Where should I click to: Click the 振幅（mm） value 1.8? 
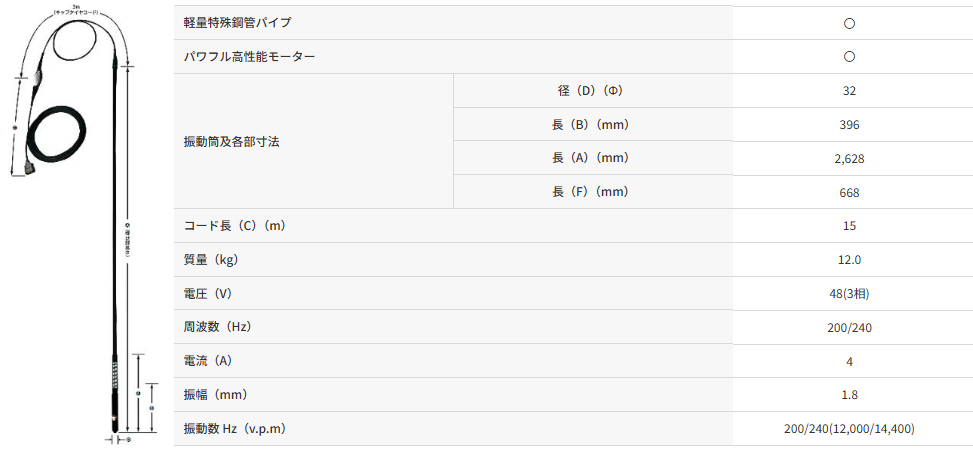point(849,395)
